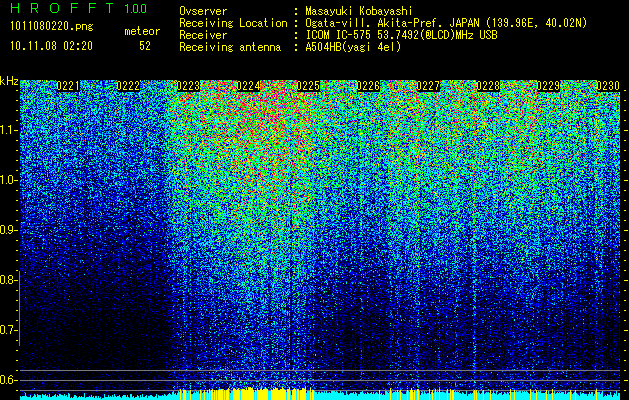This screenshot has height=400, width=629.
Task: Click the 0225 time marker
Action: click(x=308, y=86)
